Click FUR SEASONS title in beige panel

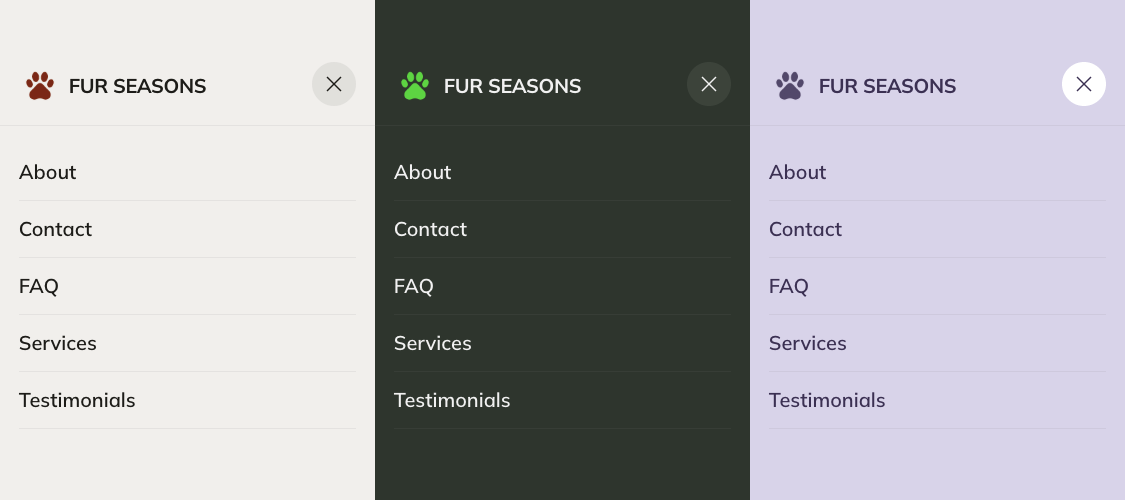pos(137,86)
